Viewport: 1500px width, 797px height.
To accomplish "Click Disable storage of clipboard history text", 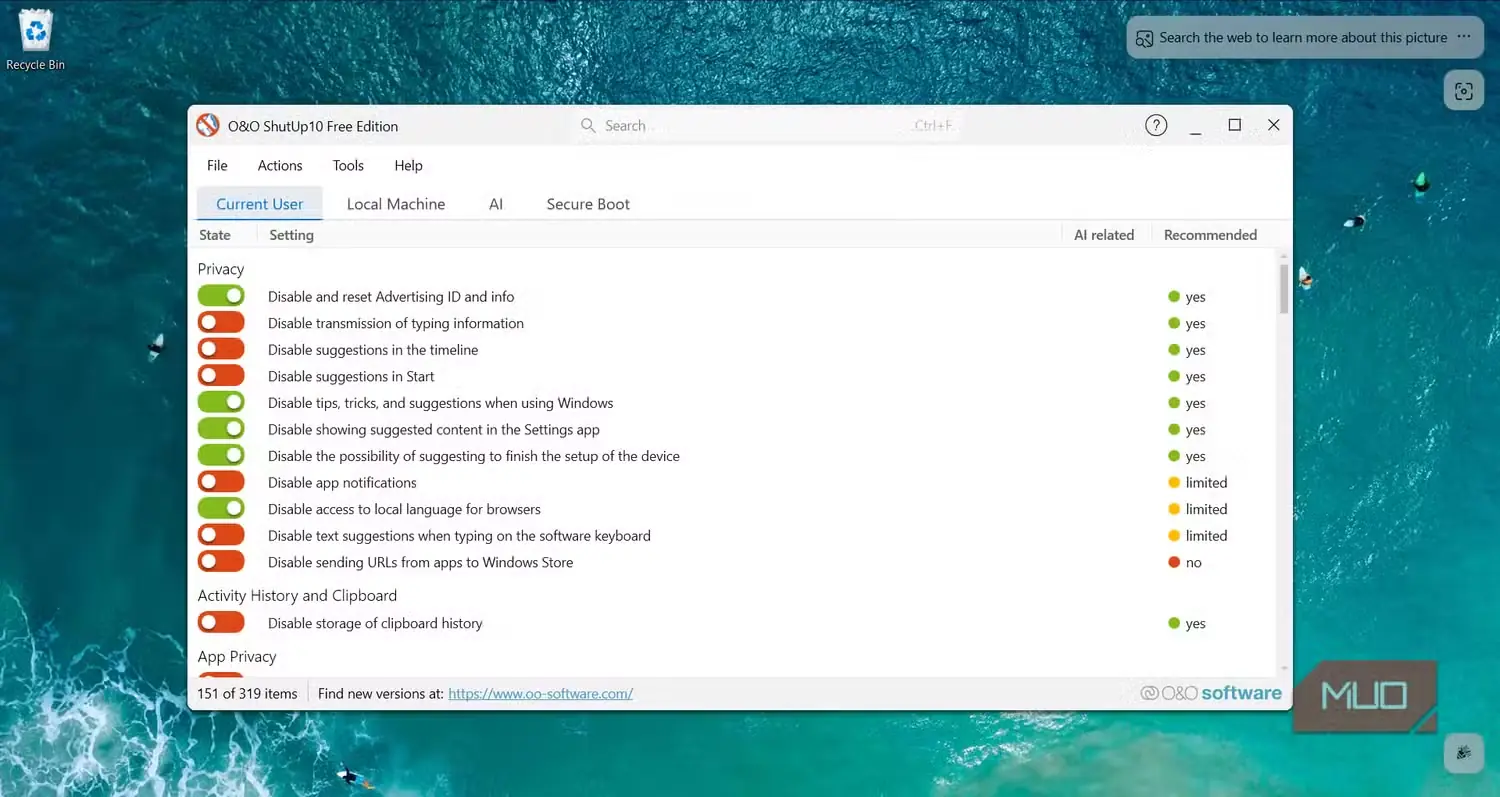I will (375, 623).
